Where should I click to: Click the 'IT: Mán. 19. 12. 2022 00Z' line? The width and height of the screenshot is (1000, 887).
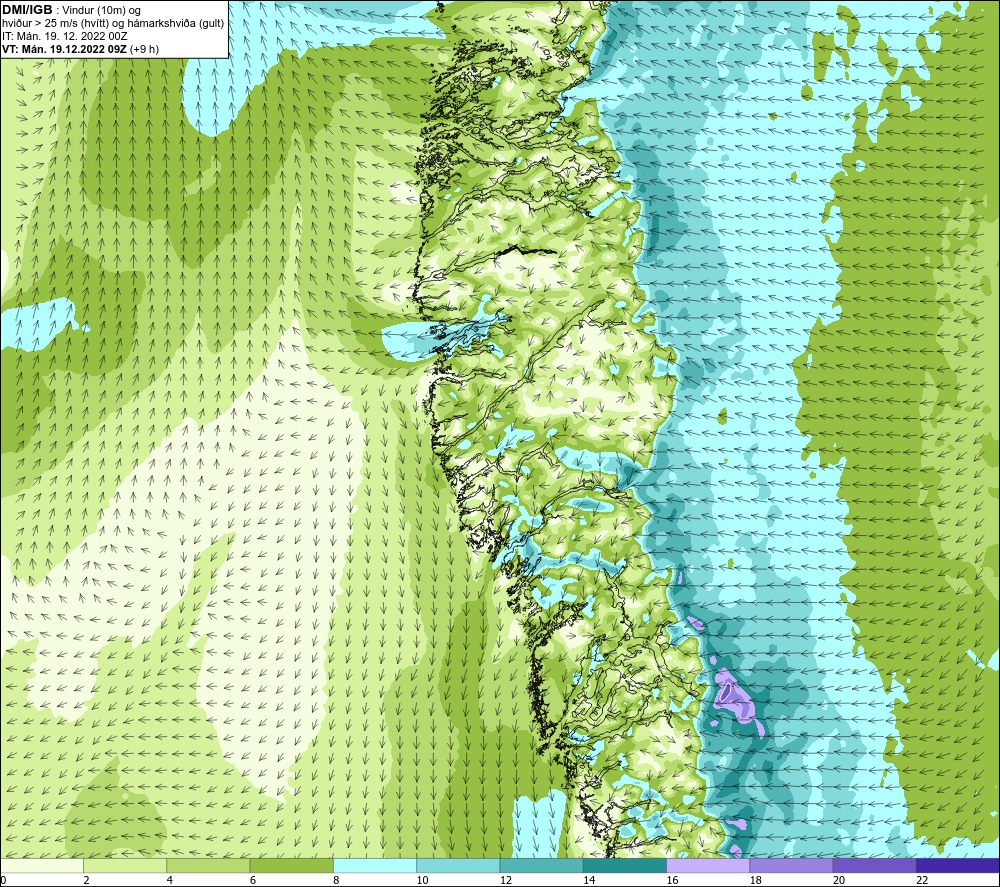click(x=64, y=36)
